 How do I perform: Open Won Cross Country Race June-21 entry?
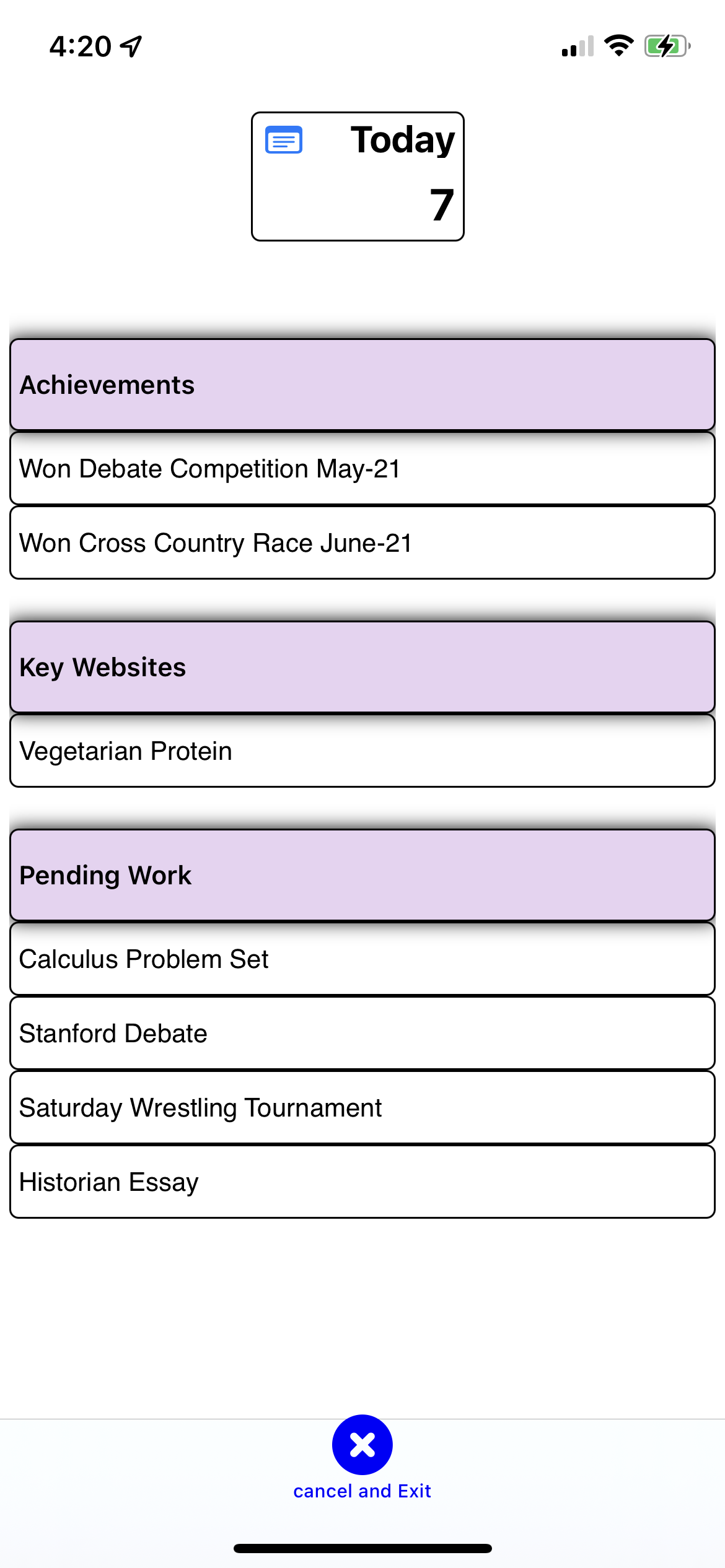click(x=362, y=543)
